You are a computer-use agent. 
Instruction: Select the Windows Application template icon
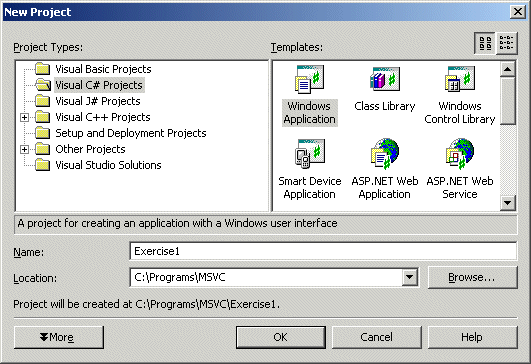(309, 80)
